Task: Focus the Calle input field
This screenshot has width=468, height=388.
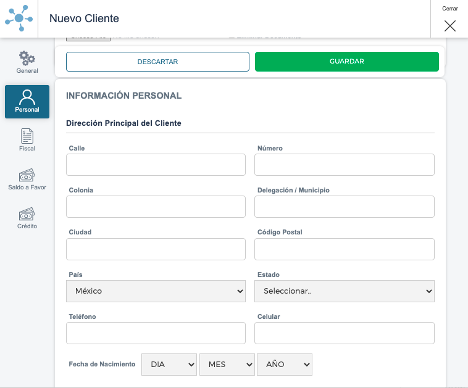Action: point(156,165)
